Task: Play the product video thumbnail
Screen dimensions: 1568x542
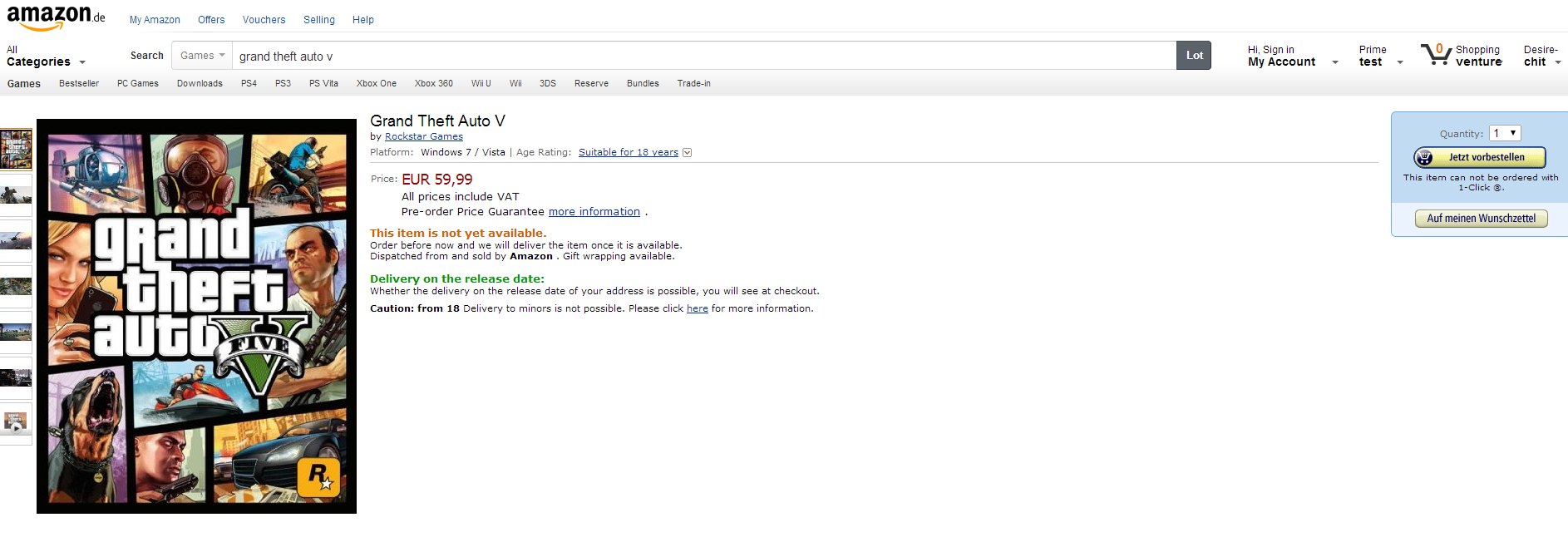Action: tap(16, 423)
